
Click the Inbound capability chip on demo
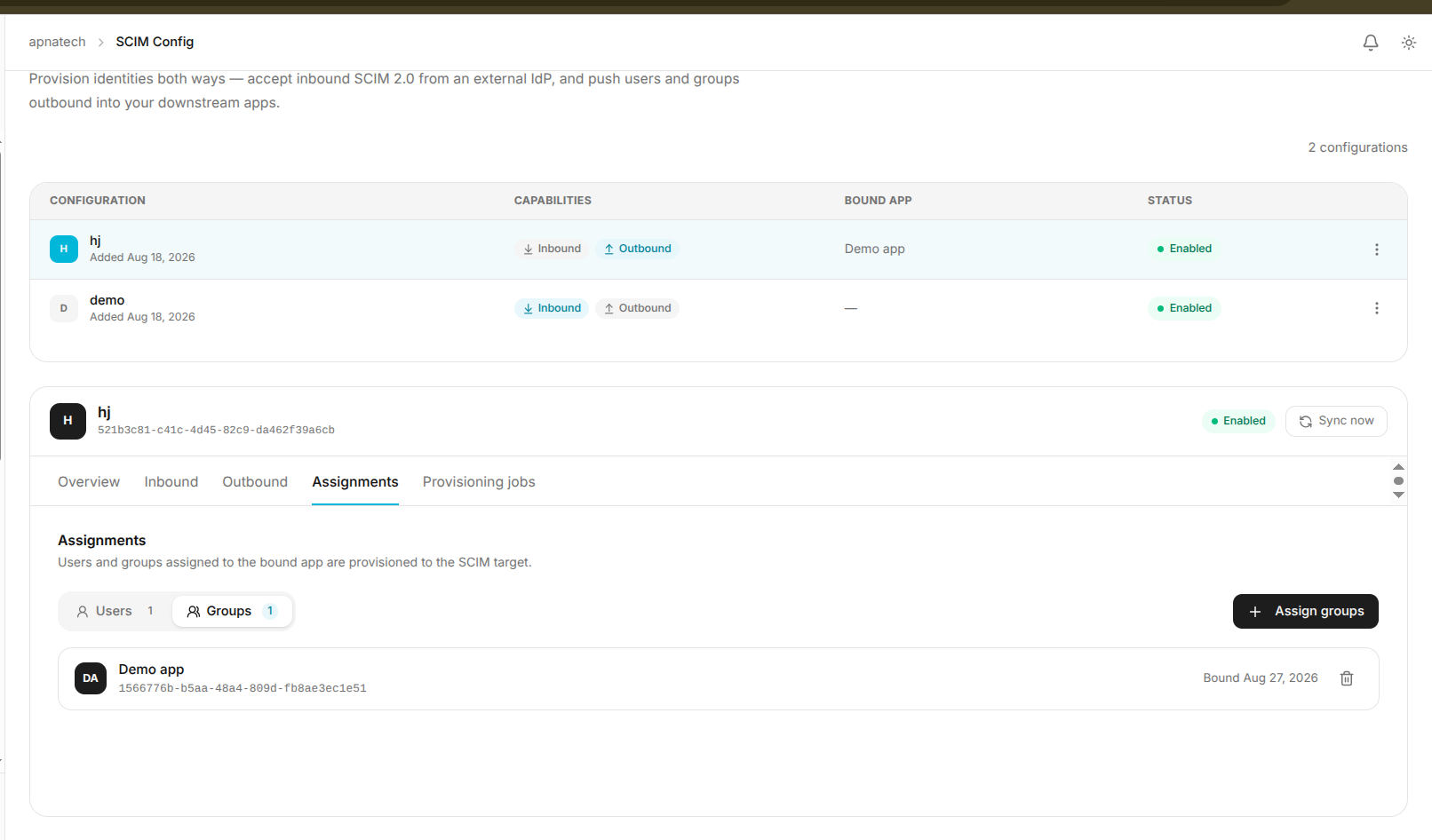pos(552,308)
